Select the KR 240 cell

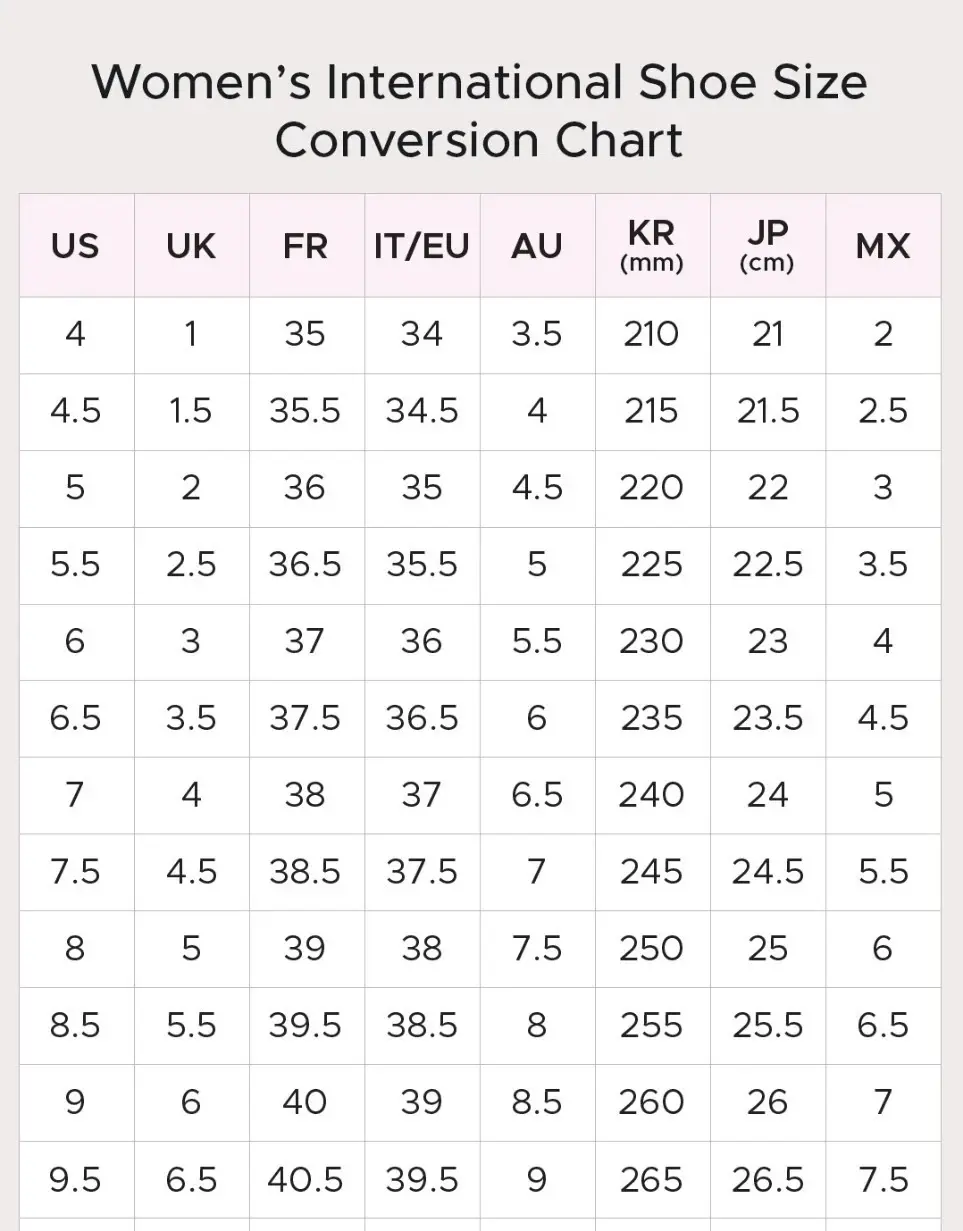pos(652,796)
